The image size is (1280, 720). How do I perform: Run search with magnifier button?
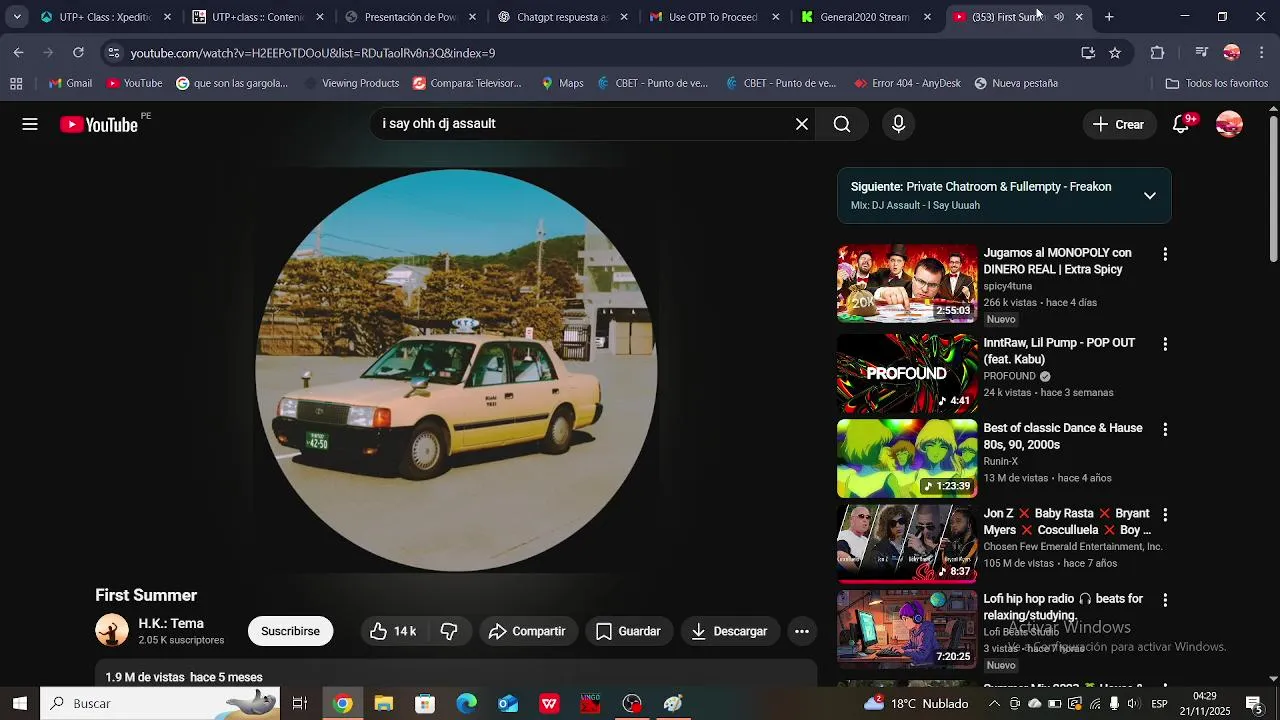point(842,124)
